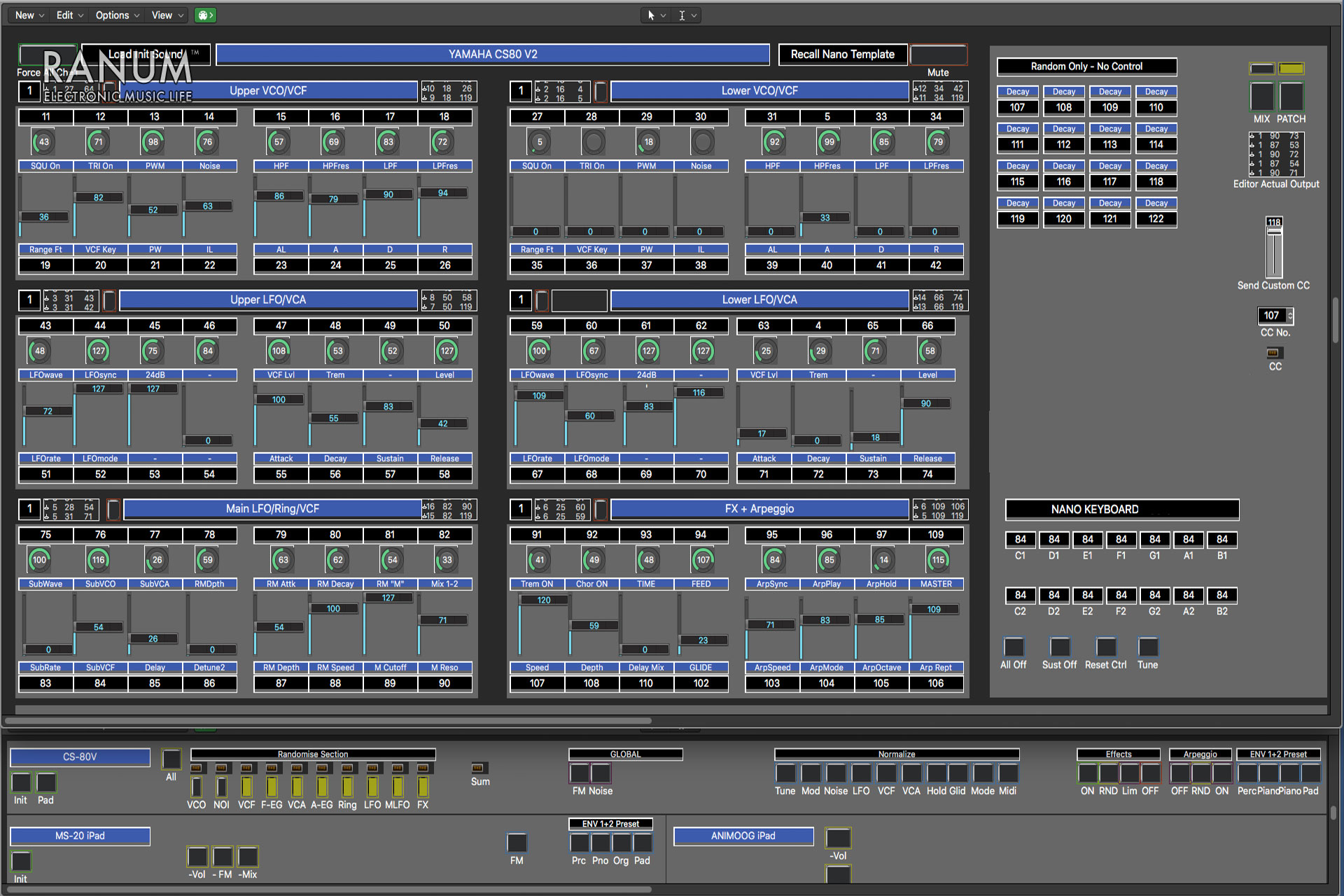The height and width of the screenshot is (896, 1344).
Task: Click the yellow Ring randomise button
Action: pyautogui.click(x=347, y=787)
